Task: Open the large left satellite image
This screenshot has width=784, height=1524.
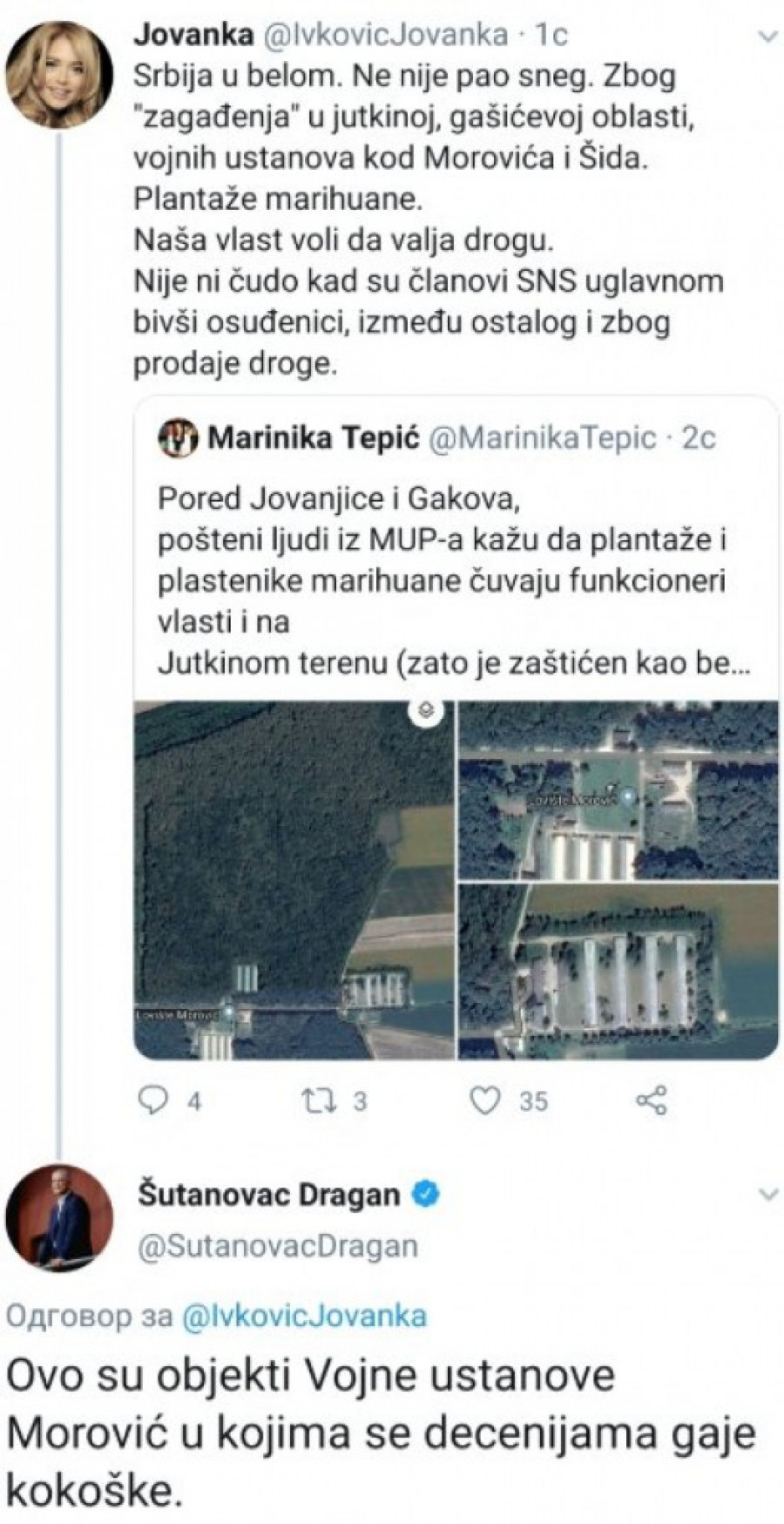Action: coord(293,880)
